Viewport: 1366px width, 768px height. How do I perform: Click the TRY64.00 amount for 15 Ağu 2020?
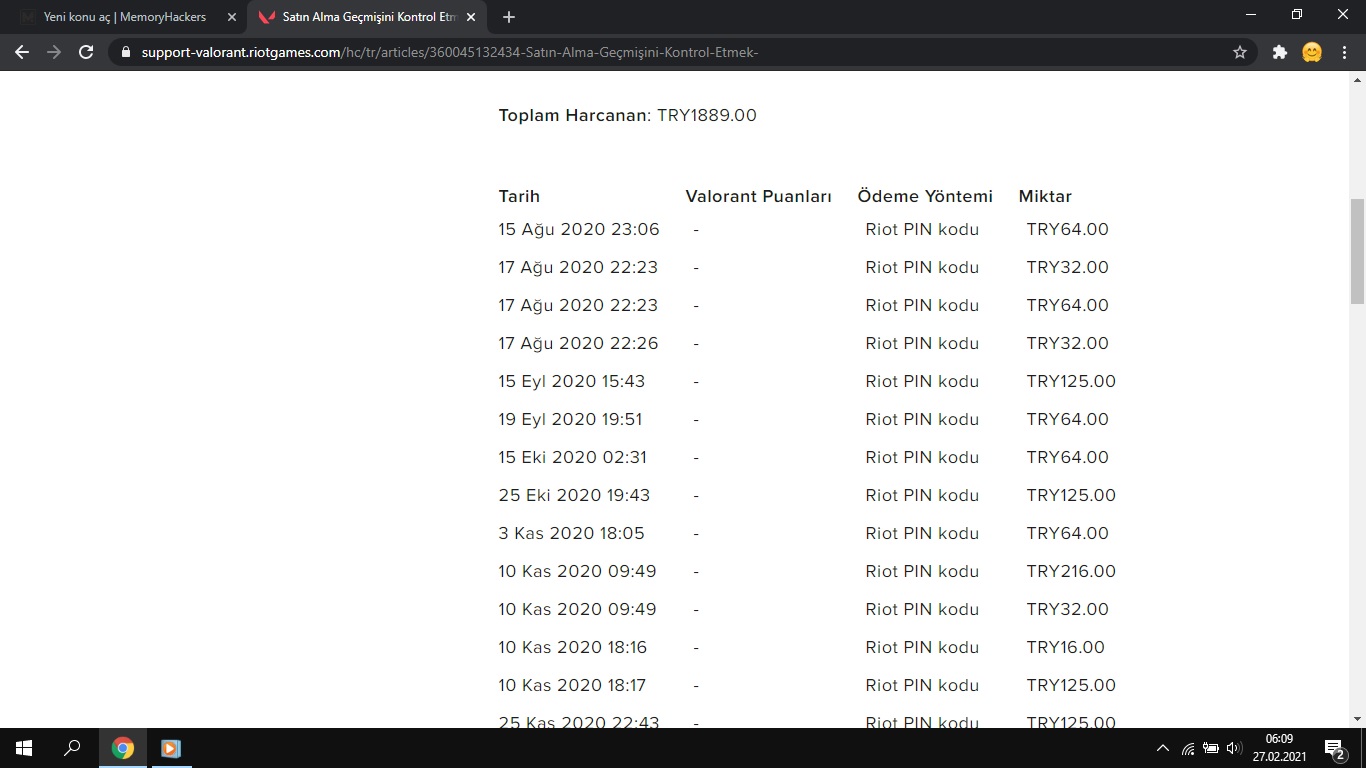point(1068,229)
